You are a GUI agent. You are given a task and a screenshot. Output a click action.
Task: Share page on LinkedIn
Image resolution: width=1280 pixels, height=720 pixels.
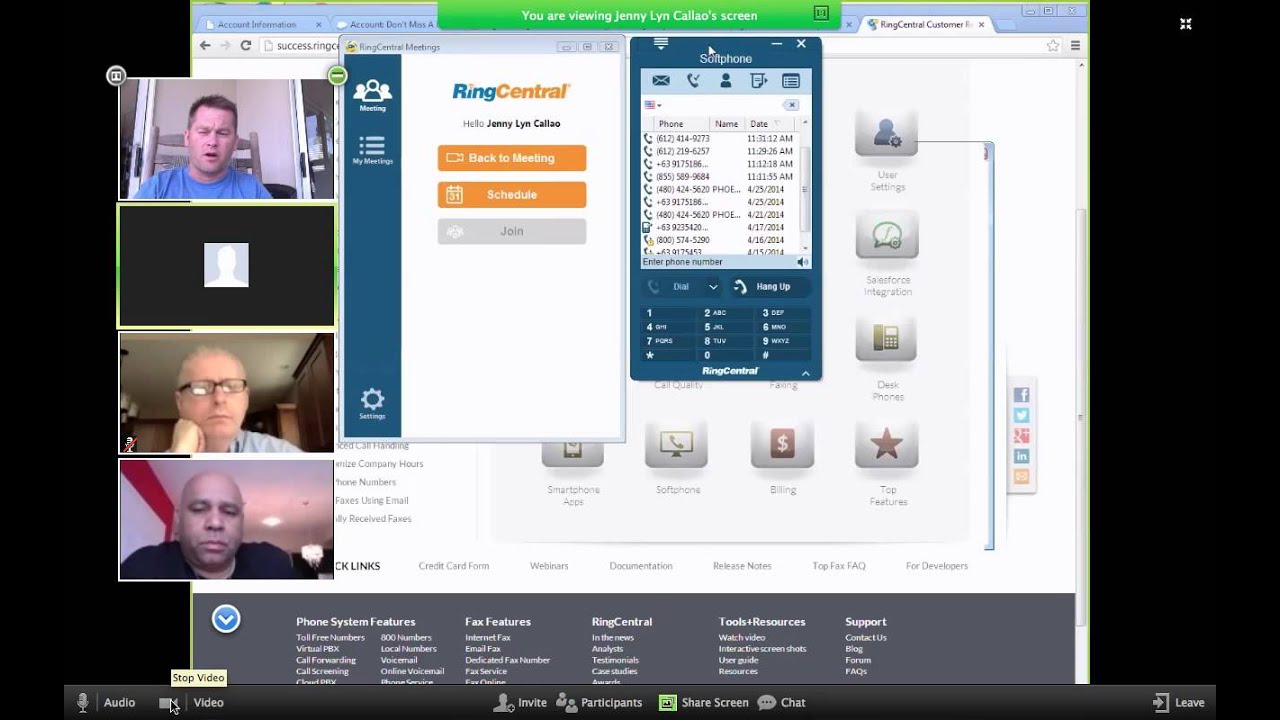1021,456
